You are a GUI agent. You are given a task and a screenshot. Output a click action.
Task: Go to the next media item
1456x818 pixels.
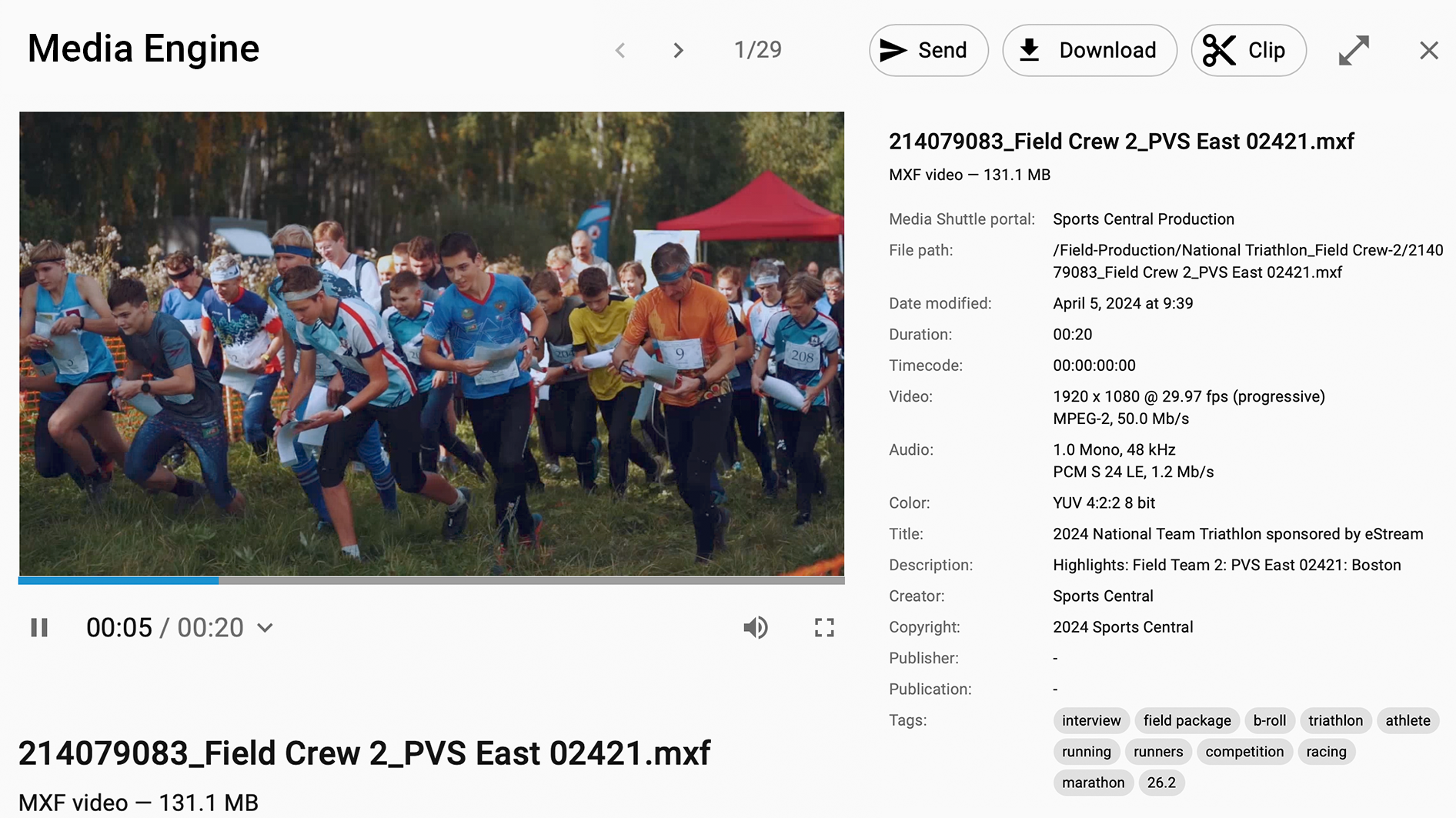point(678,51)
